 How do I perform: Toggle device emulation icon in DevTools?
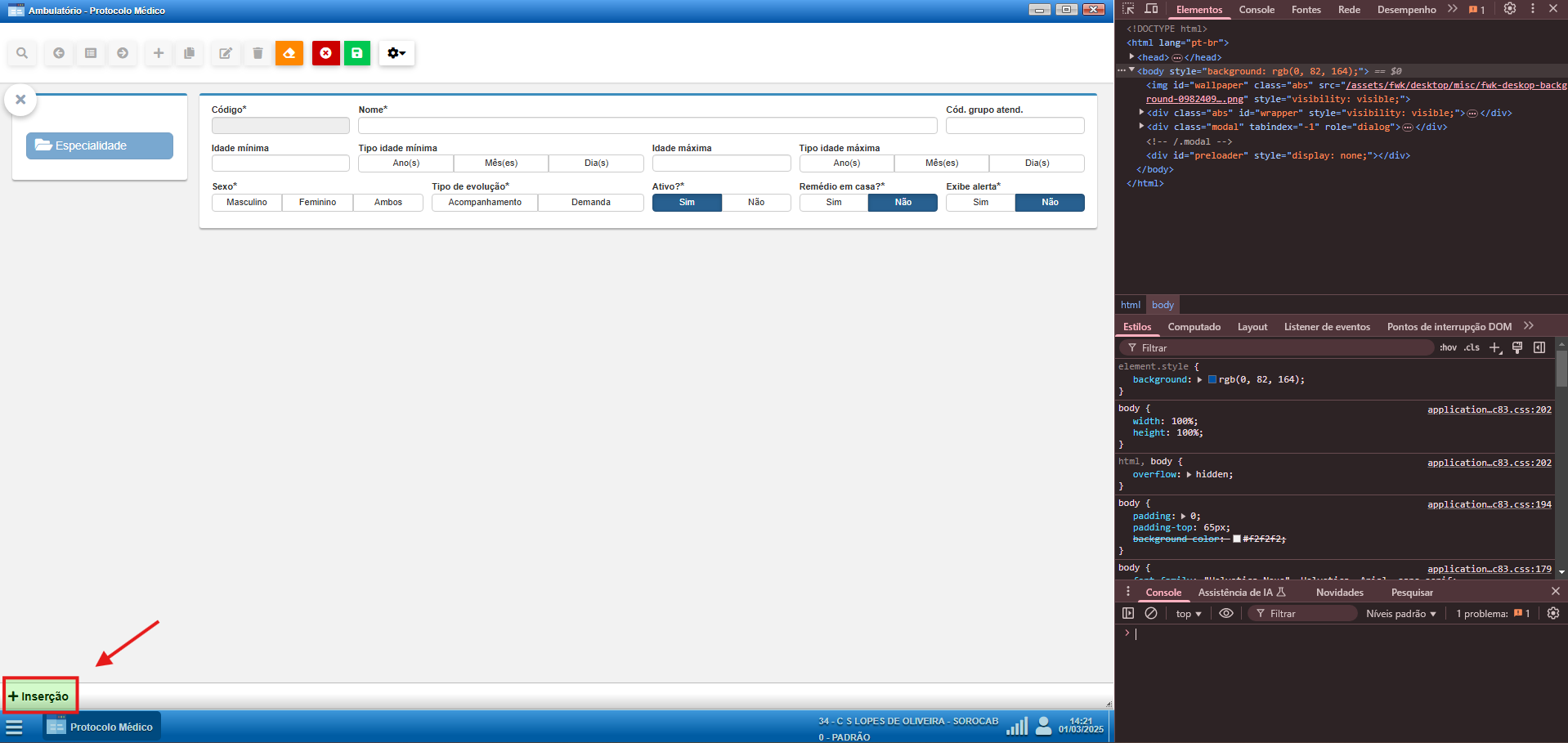tap(1151, 9)
